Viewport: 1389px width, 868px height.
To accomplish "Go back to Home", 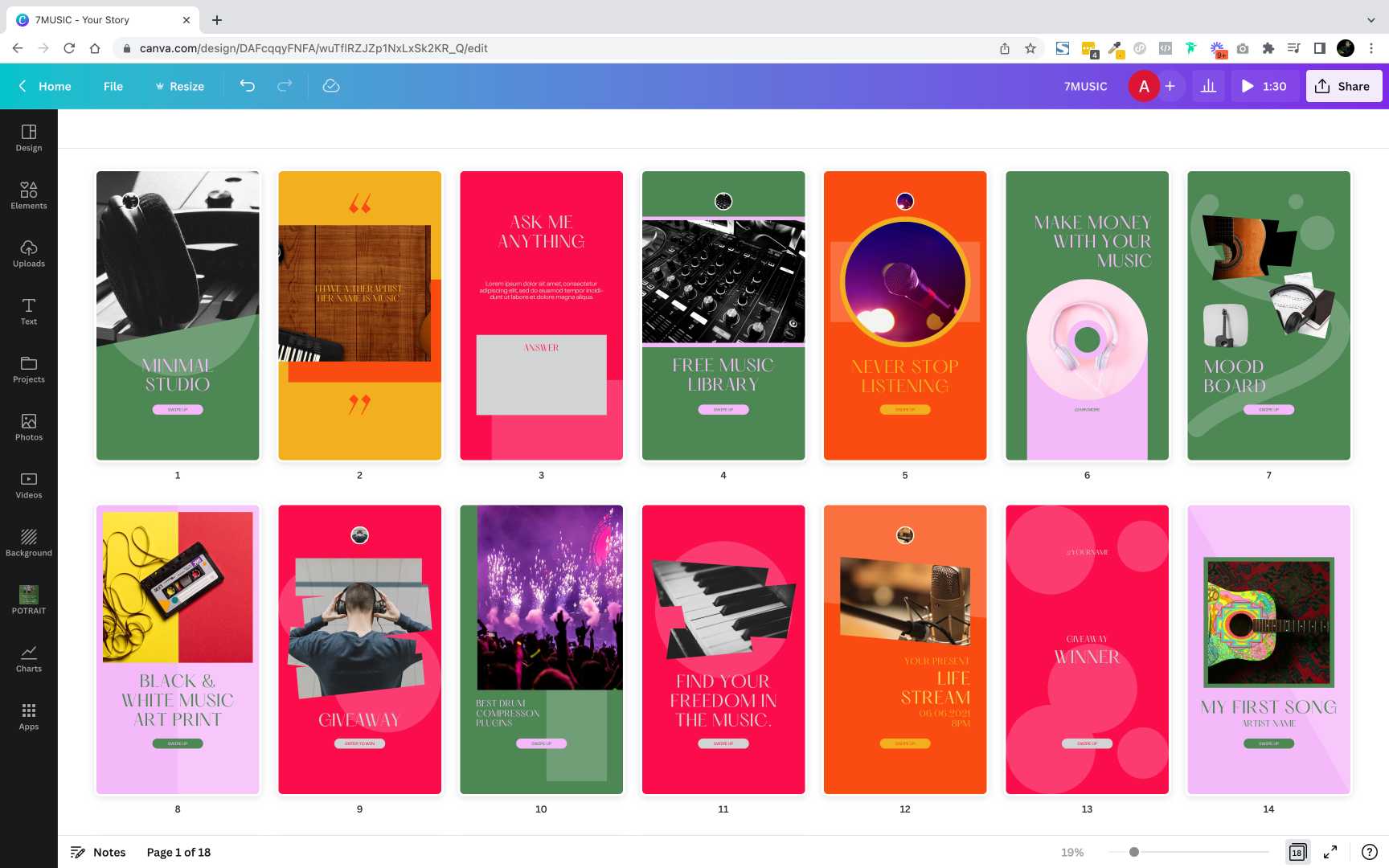I will pos(45,86).
